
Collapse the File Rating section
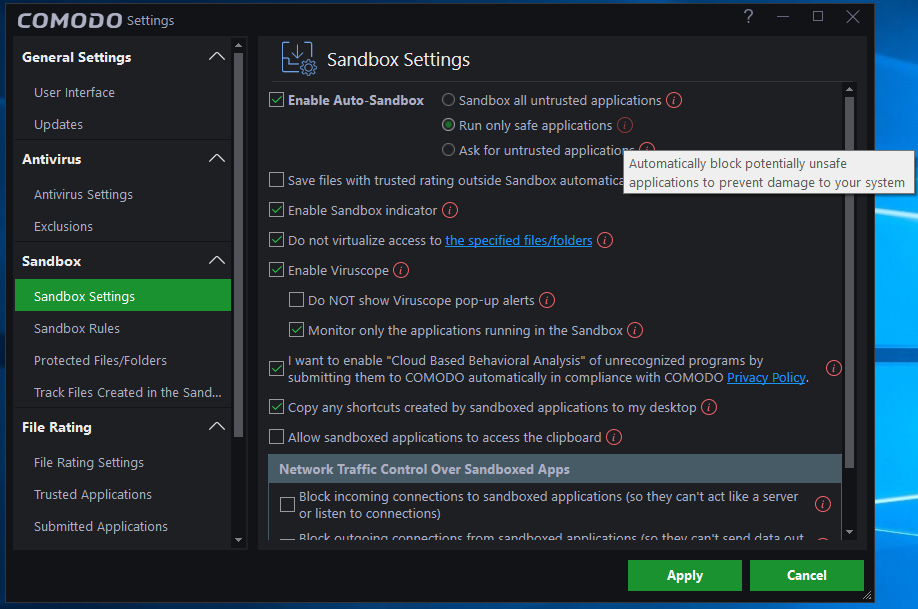[216, 427]
